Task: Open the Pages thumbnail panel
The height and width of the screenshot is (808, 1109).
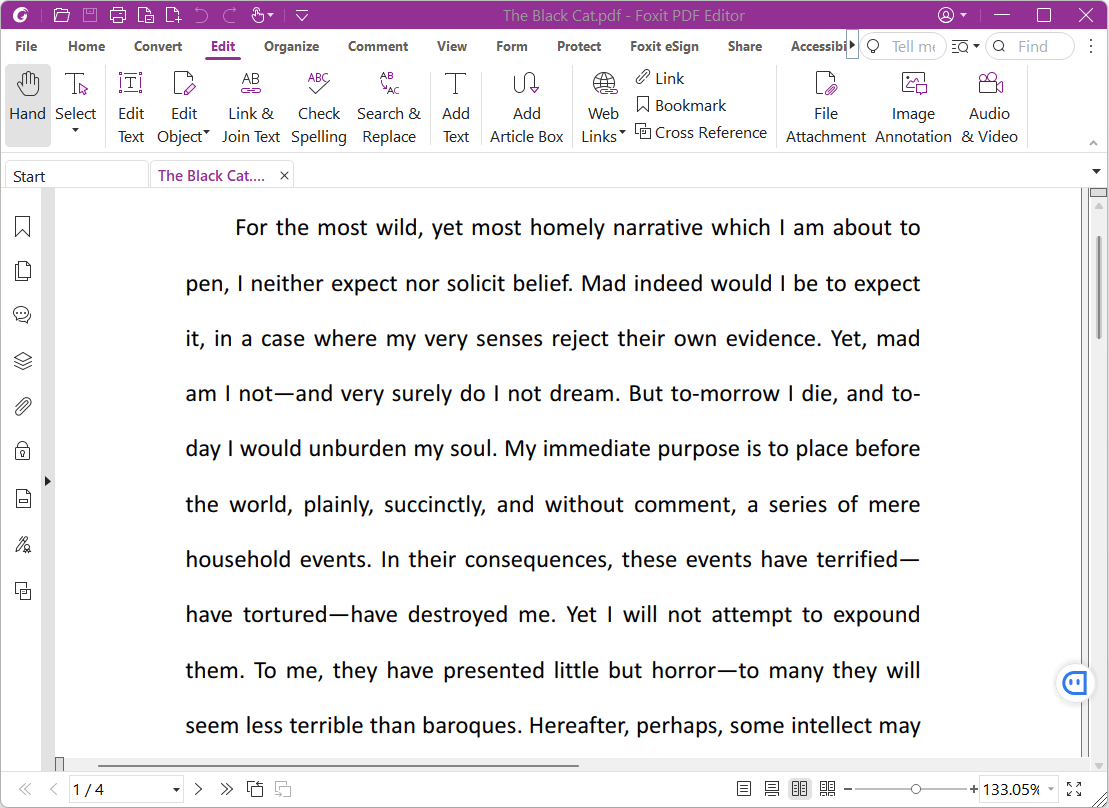Action: (23, 271)
